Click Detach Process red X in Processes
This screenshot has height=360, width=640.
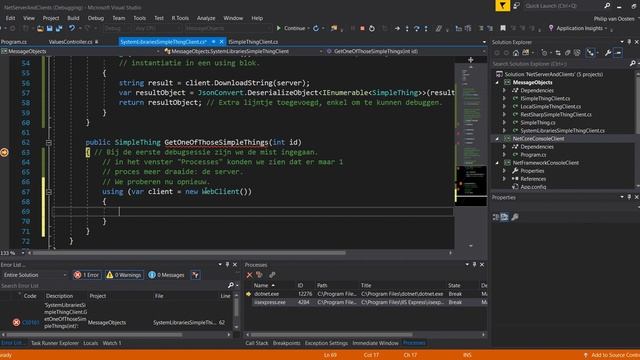click(249, 275)
